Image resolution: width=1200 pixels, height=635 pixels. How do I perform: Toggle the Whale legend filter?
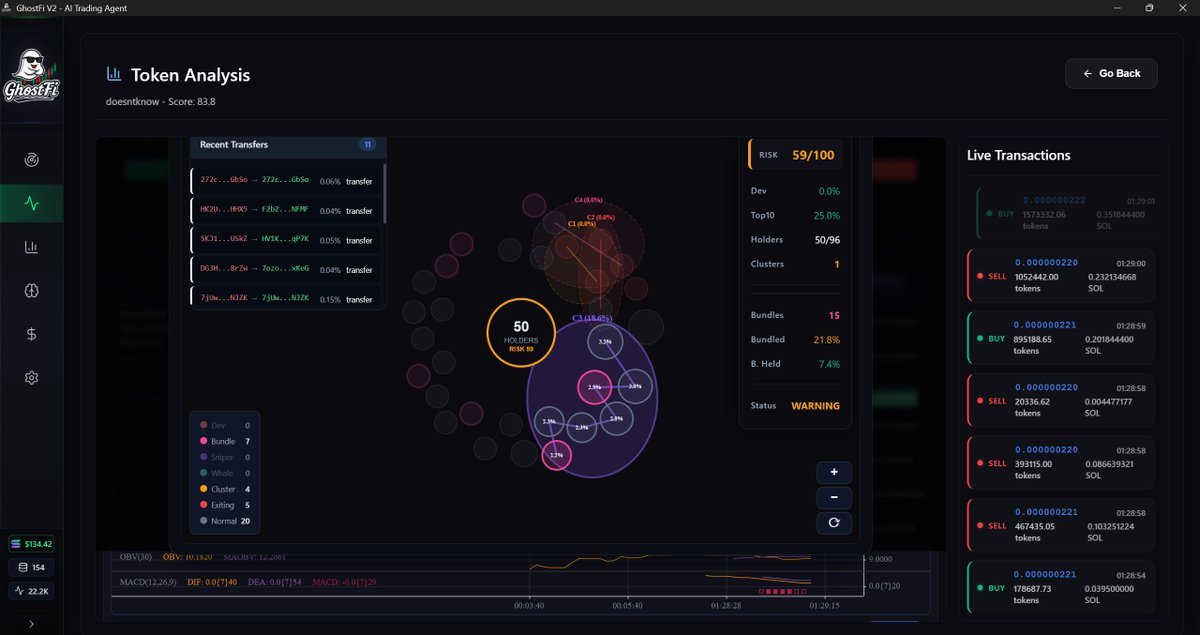point(225,473)
